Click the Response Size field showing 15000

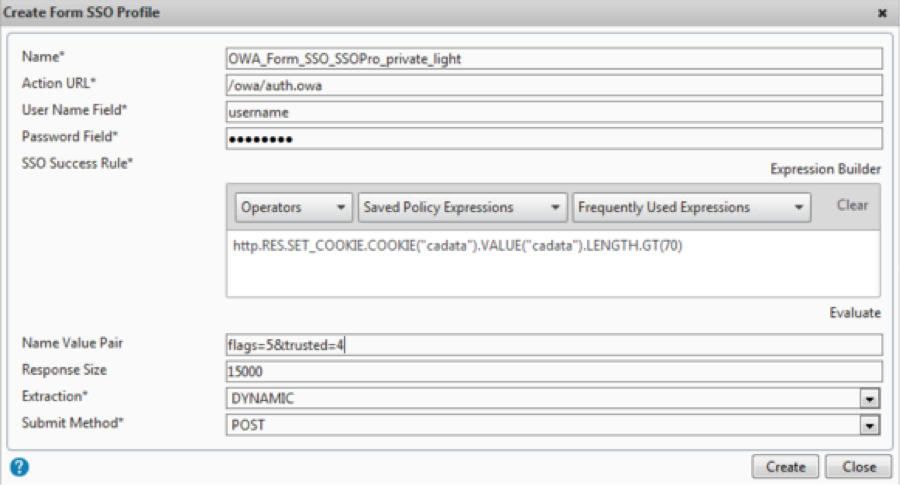click(x=553, y=371)
